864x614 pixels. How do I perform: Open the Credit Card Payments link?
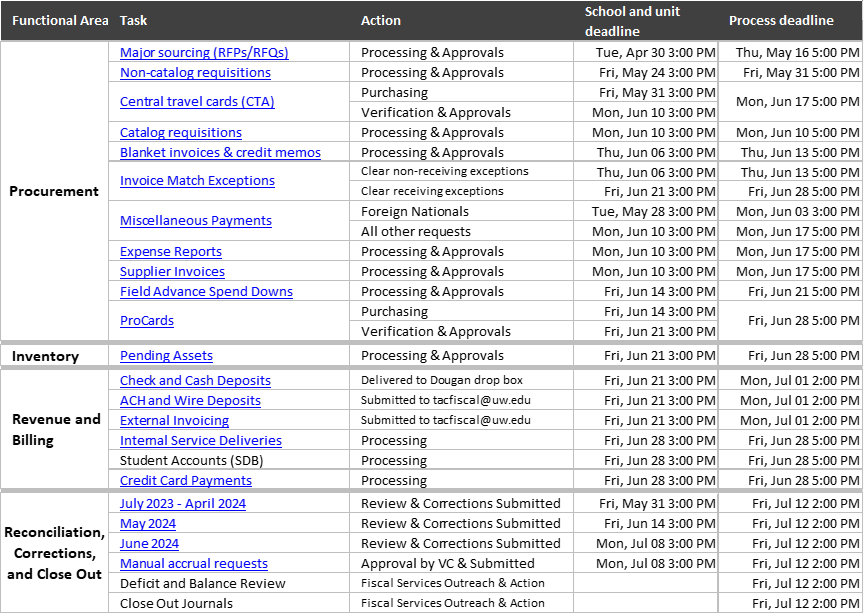pos(186,480)
